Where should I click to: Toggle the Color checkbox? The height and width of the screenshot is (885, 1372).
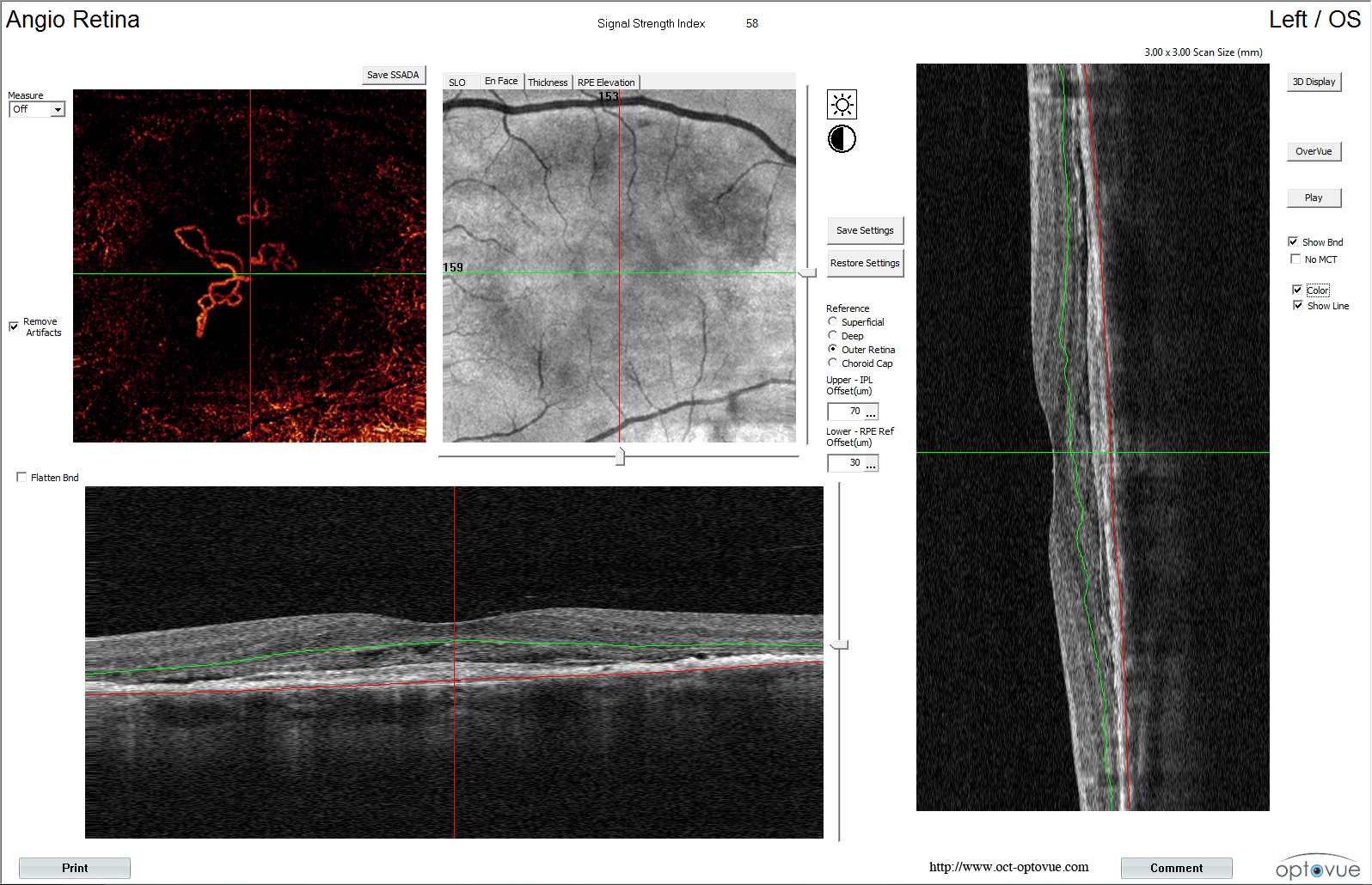tap(1297, 290)
